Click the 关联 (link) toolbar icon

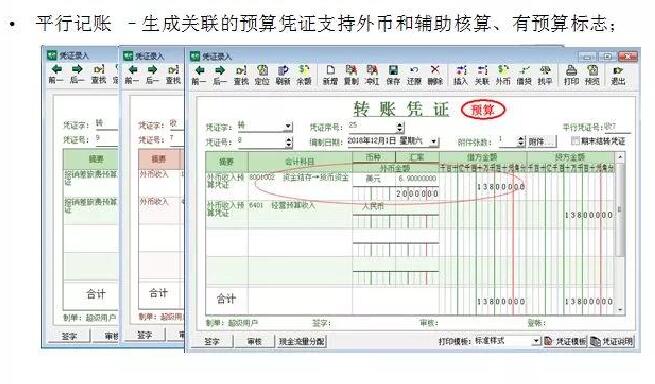(x=482, y=75)
